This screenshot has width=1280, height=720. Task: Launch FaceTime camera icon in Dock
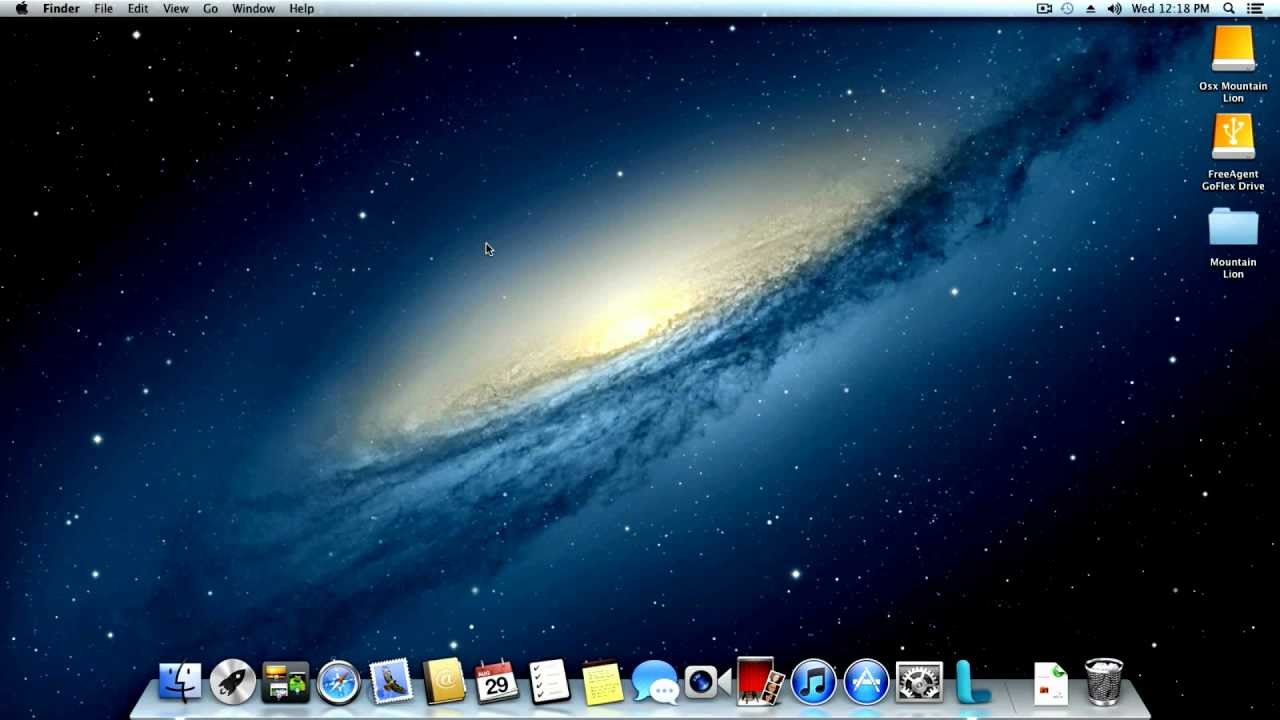(707, 683)
